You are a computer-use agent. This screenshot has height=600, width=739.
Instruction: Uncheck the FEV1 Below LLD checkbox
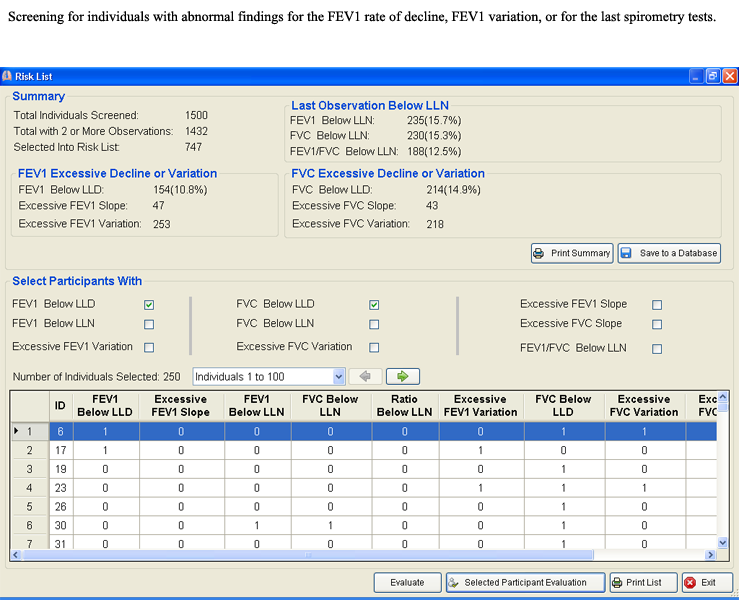tap(149, 305)
